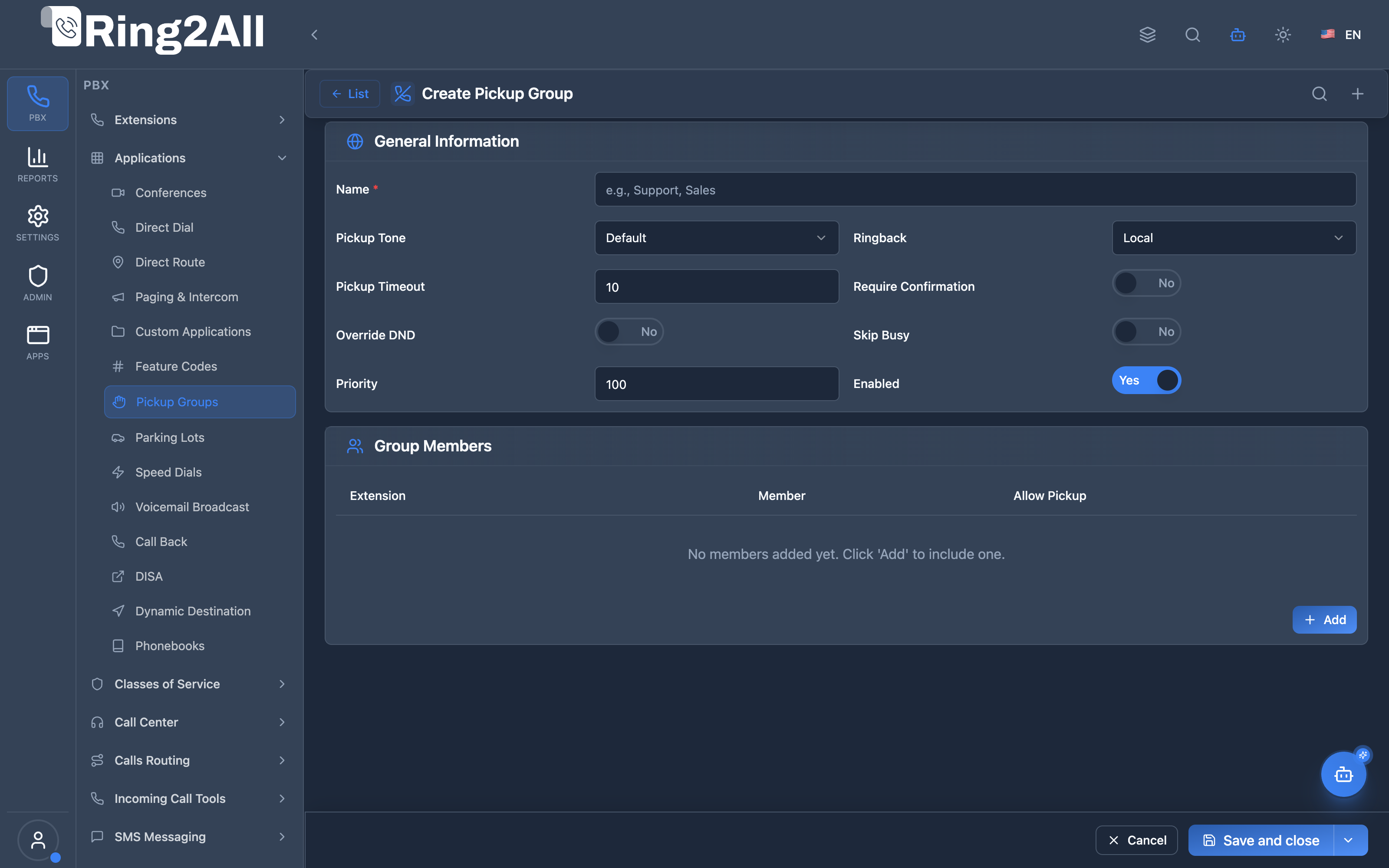Click the user profile avatar icon
The height and width of the screenshot is (868, 1389).
tap(38, 840)
